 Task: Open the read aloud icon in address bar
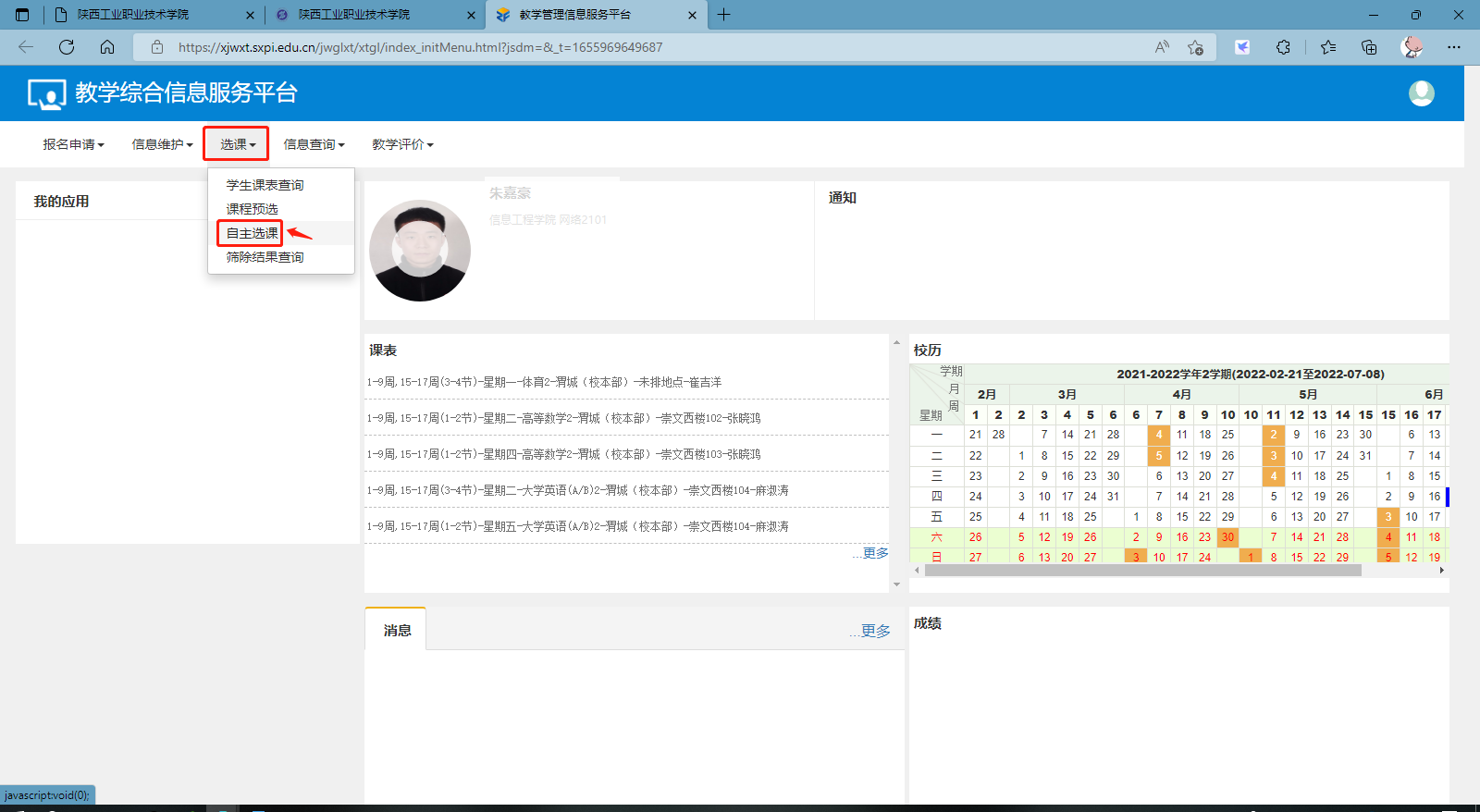coord(1162,47)
